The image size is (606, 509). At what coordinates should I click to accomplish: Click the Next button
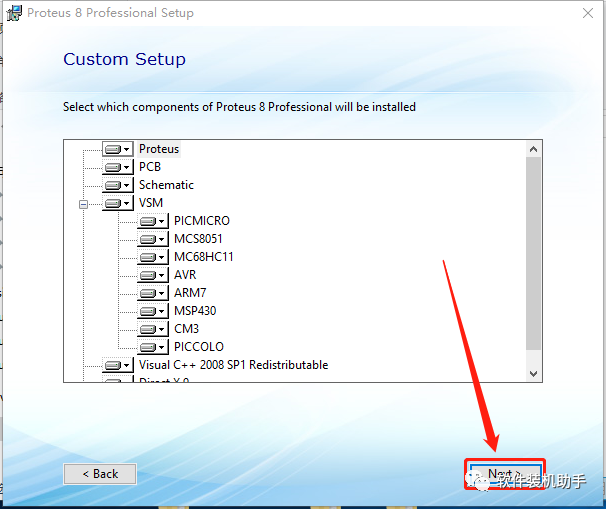505,474
